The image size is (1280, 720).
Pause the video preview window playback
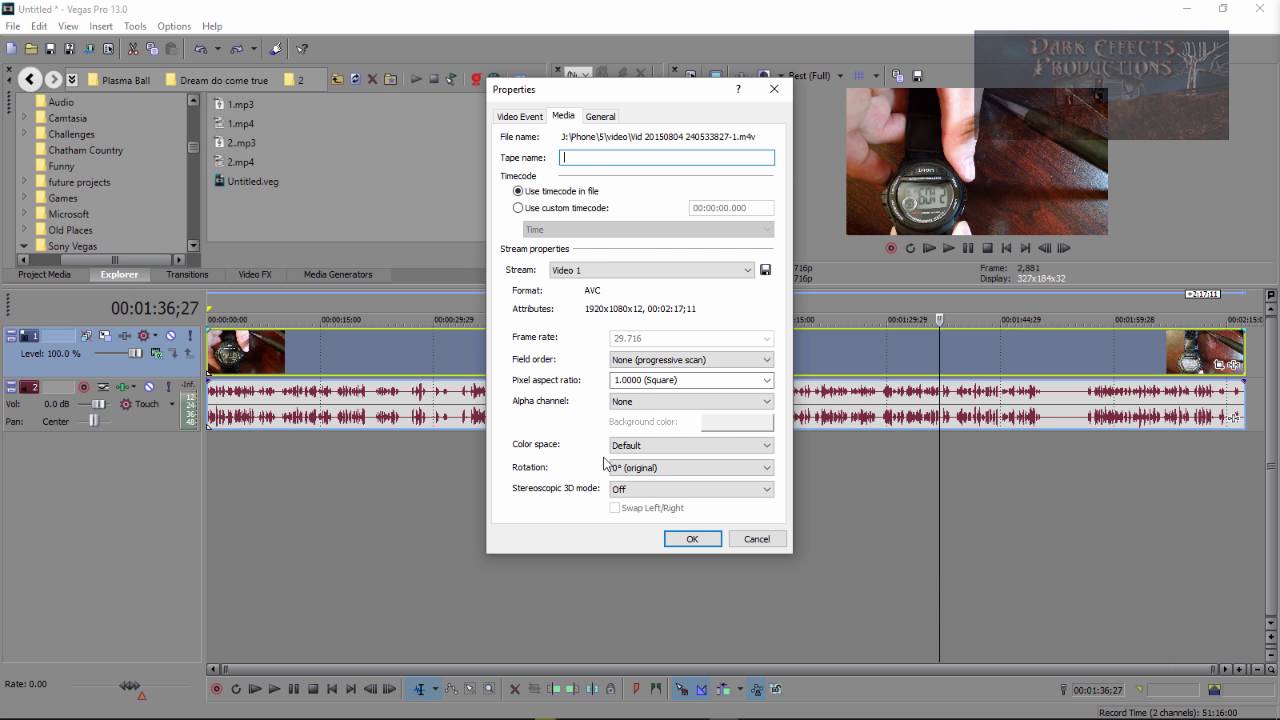[x=968, y=248]
